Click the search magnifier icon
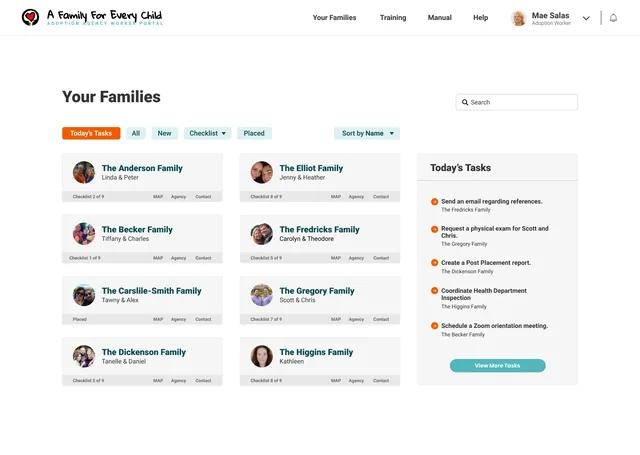The image size is (640, 455). [465, 102]
